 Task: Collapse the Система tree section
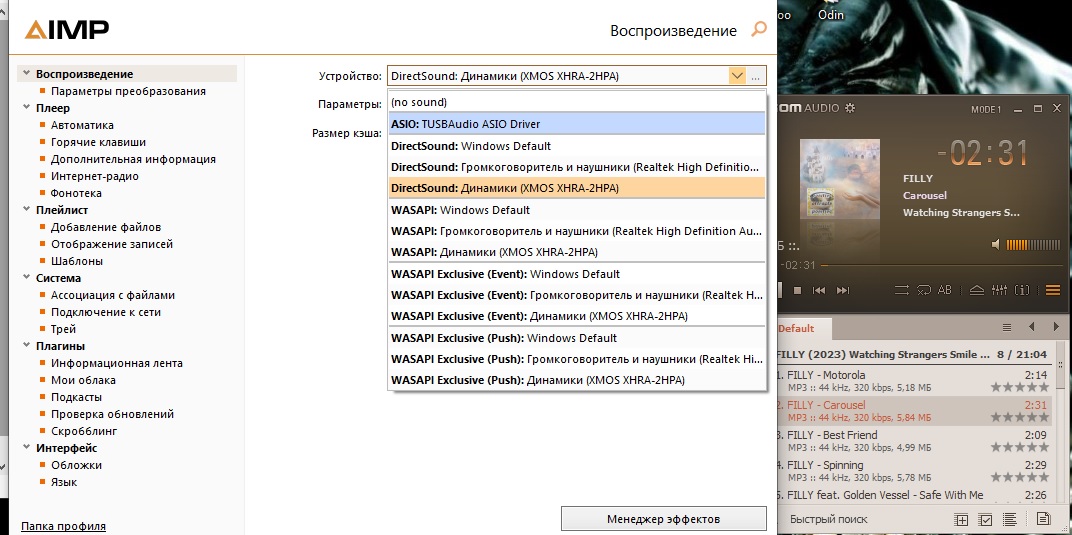27,277
